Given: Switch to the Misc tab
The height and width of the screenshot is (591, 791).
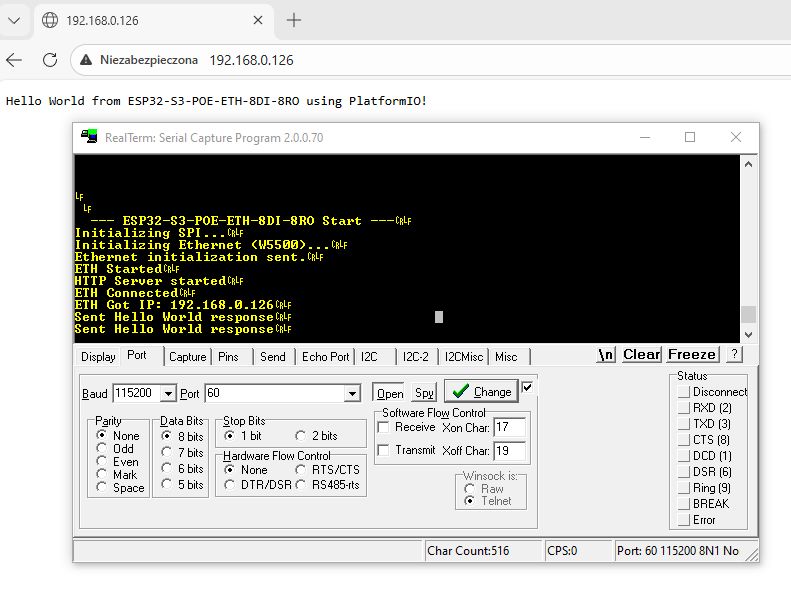Looking at the screenshot, I should click(x=506, y=357).
